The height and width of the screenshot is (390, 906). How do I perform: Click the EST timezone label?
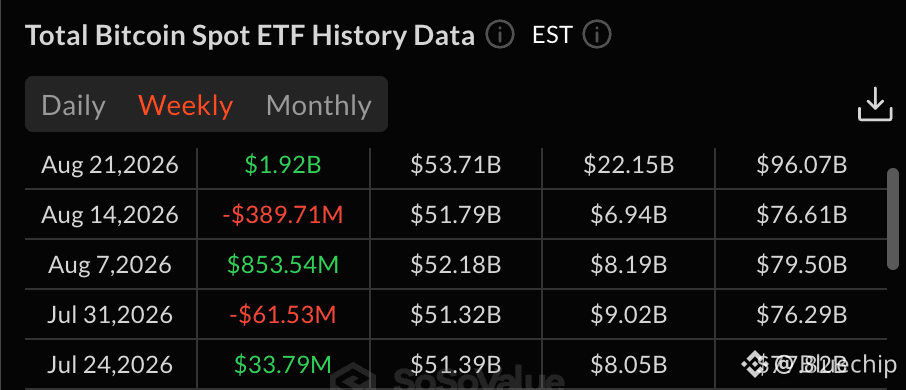pos(552,36)
